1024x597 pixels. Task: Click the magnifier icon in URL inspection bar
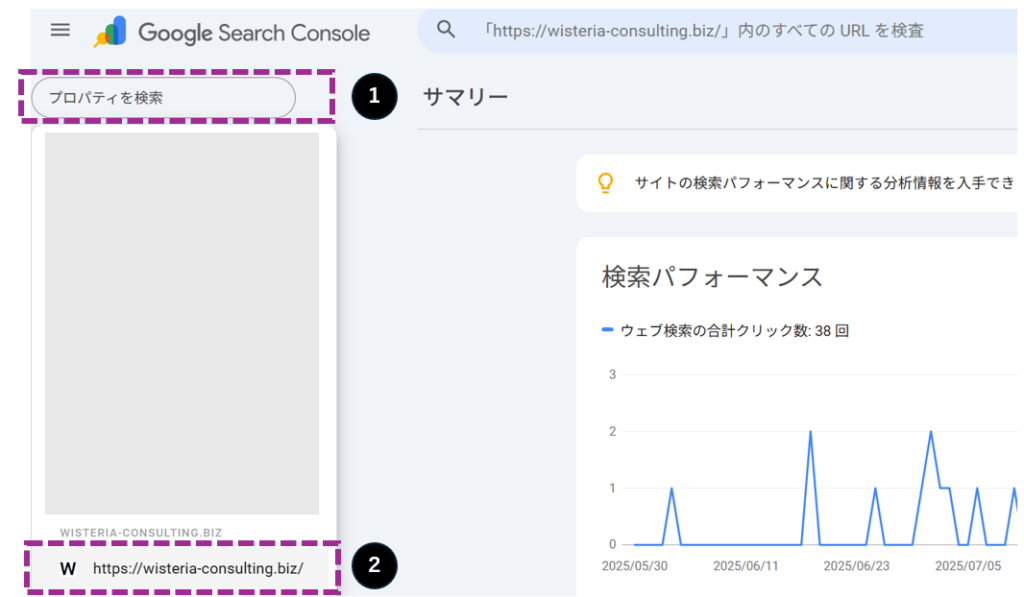446,29
